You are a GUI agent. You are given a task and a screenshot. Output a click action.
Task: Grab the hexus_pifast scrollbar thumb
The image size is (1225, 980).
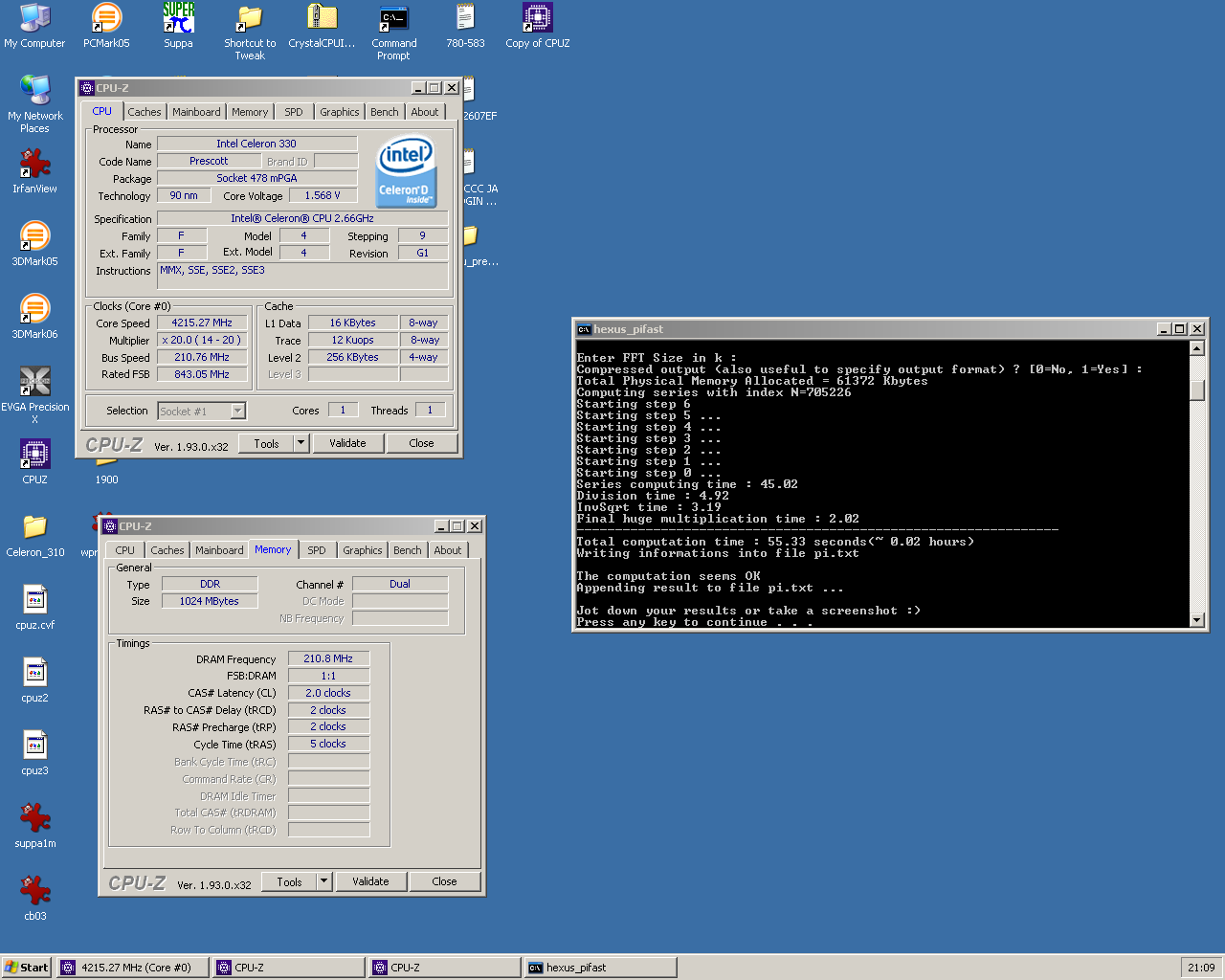(x=1196, y=390)
